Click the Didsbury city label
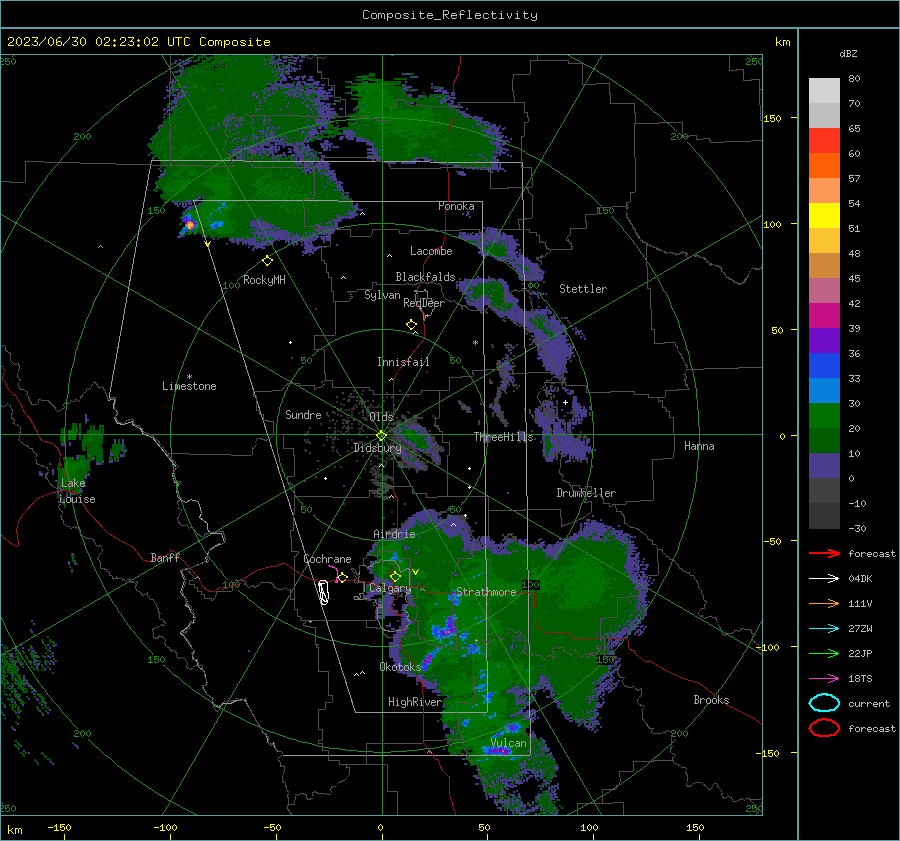 click(x=377, y=448)
